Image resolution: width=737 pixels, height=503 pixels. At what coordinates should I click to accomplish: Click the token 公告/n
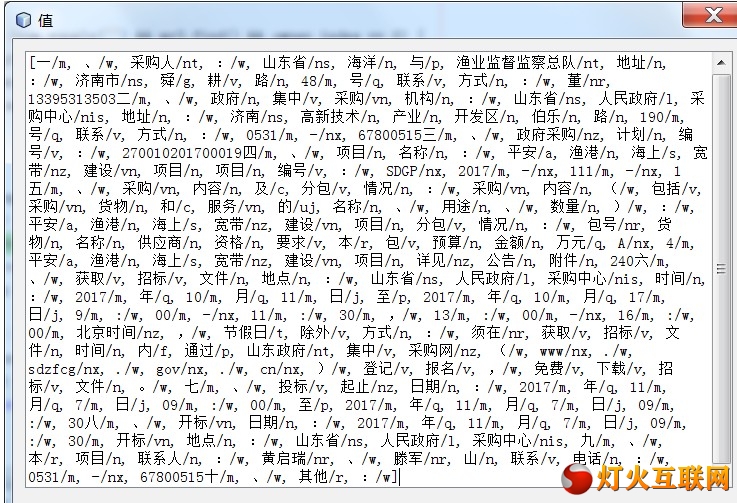[510, 261]
